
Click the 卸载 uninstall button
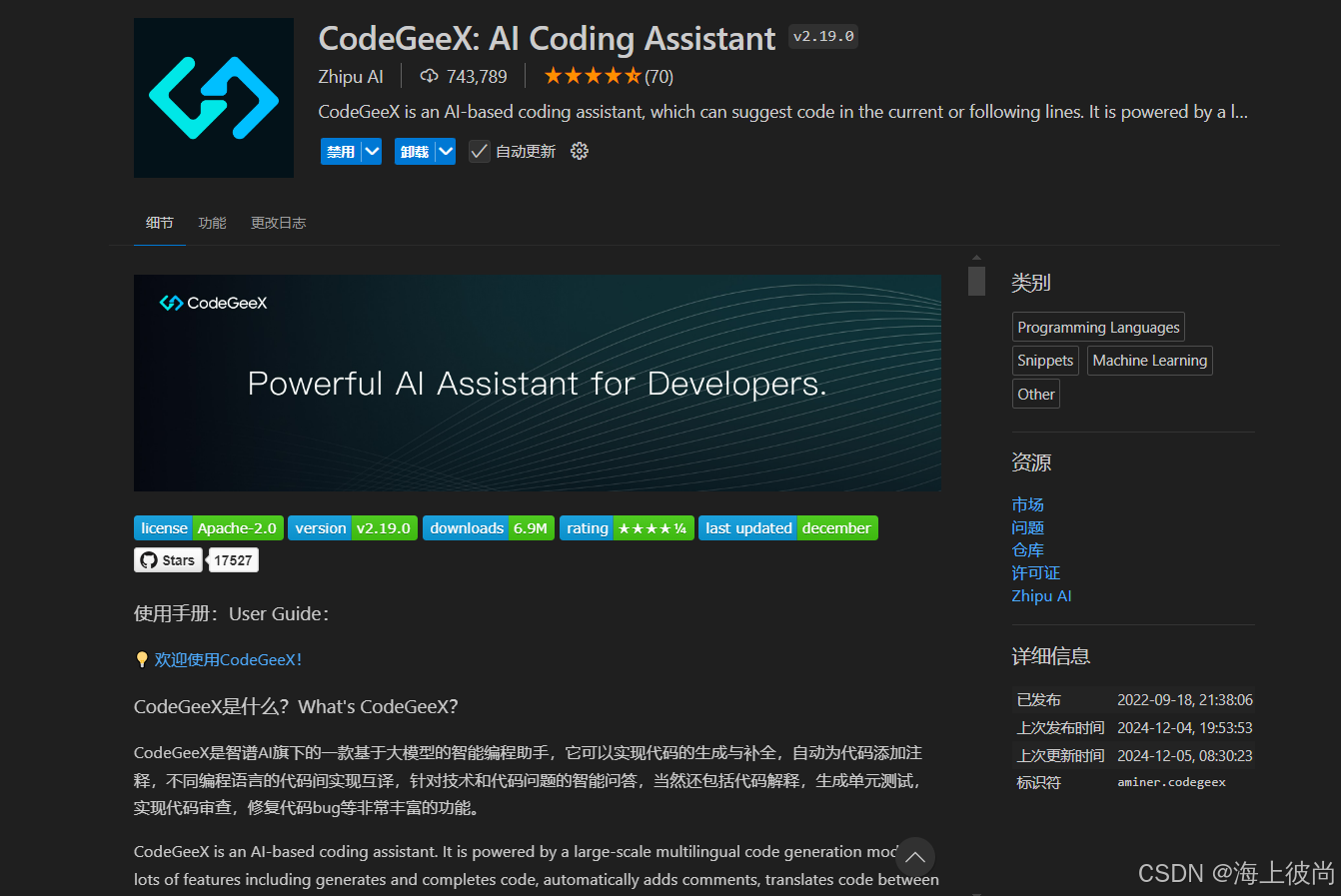click(415, 152)
